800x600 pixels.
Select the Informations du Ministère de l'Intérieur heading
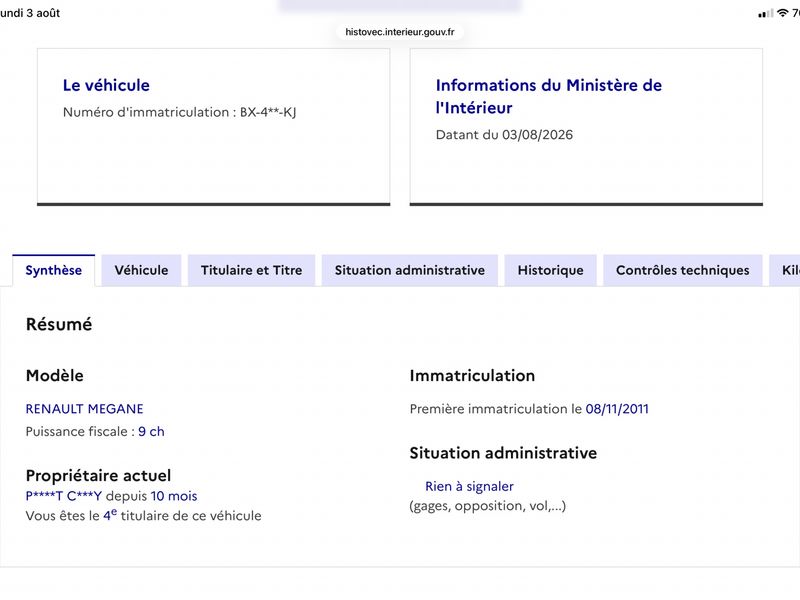[x=548, y=96]
